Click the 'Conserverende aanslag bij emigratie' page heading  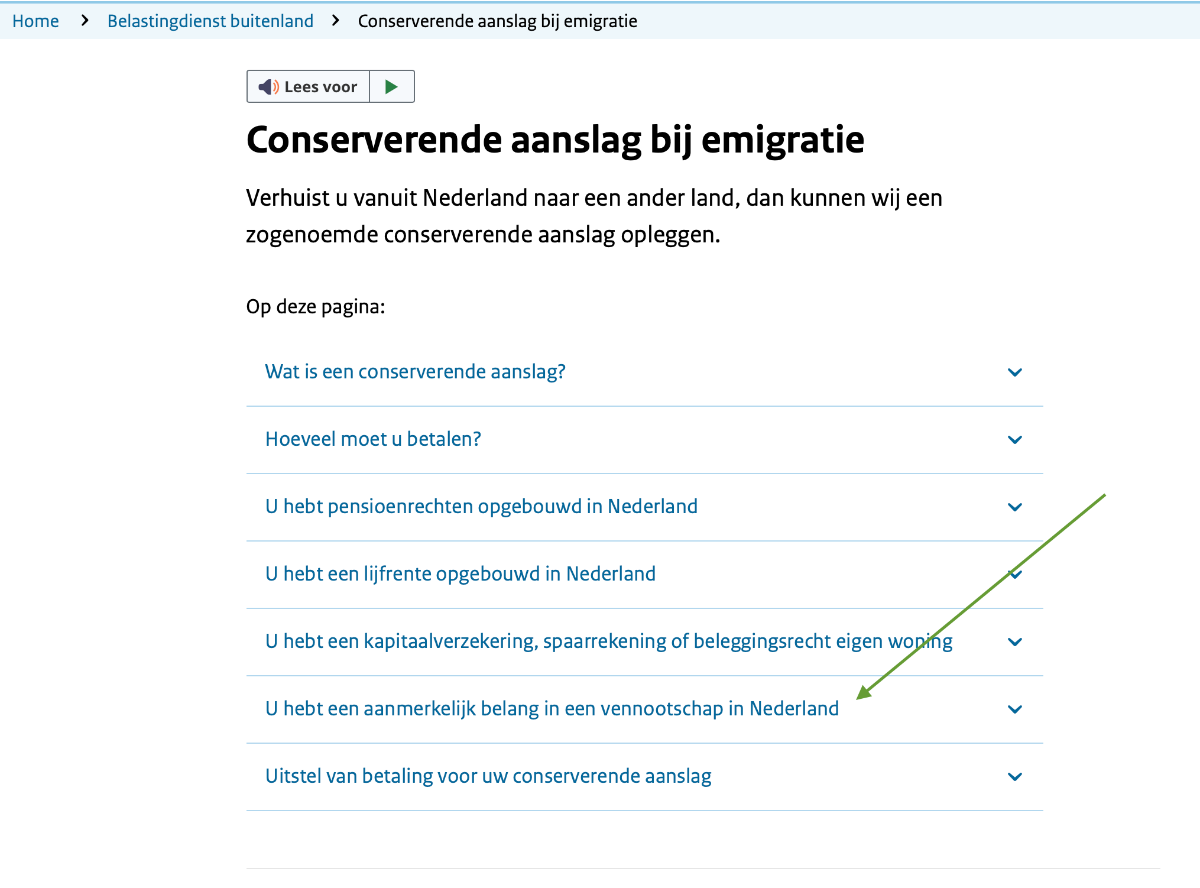(555, 140)
